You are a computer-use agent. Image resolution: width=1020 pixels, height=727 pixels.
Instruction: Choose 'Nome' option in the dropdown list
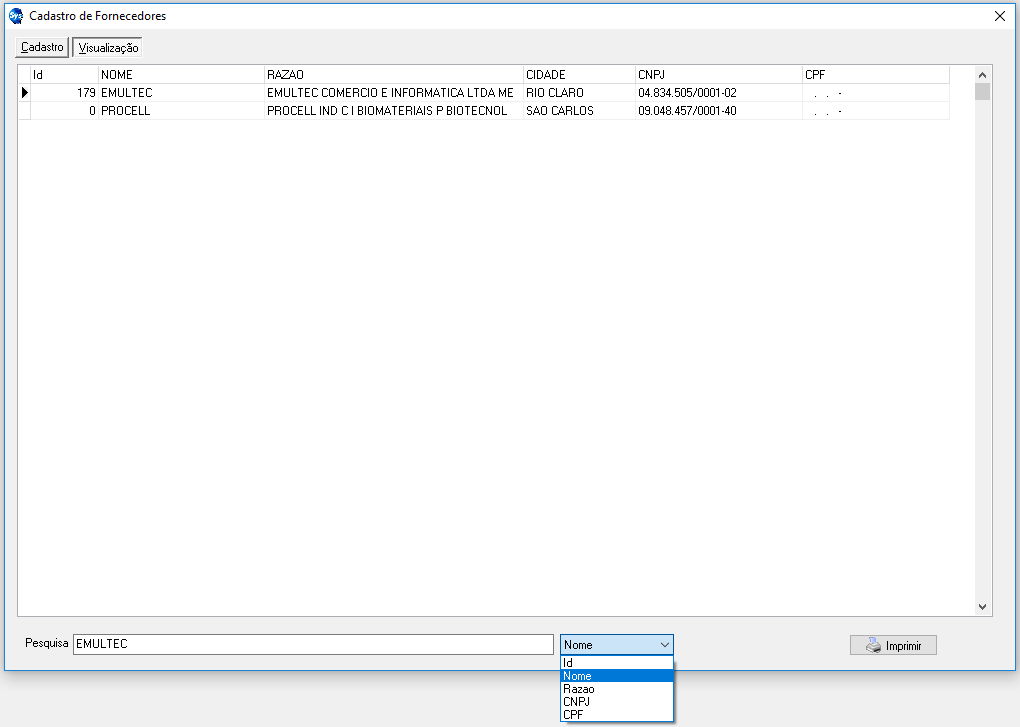click(x=616, y=676)
